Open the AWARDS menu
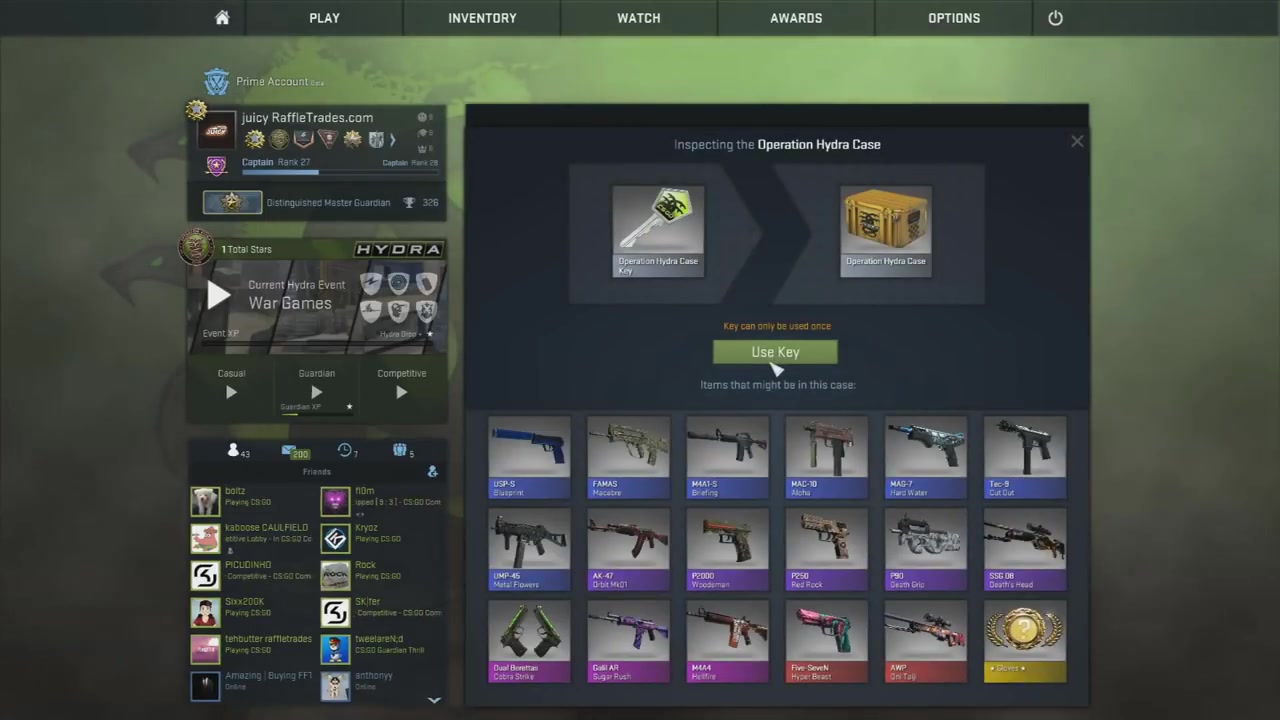Viewport: 1280px width, 720px height. pyautogui.click(x=796, y=18)
